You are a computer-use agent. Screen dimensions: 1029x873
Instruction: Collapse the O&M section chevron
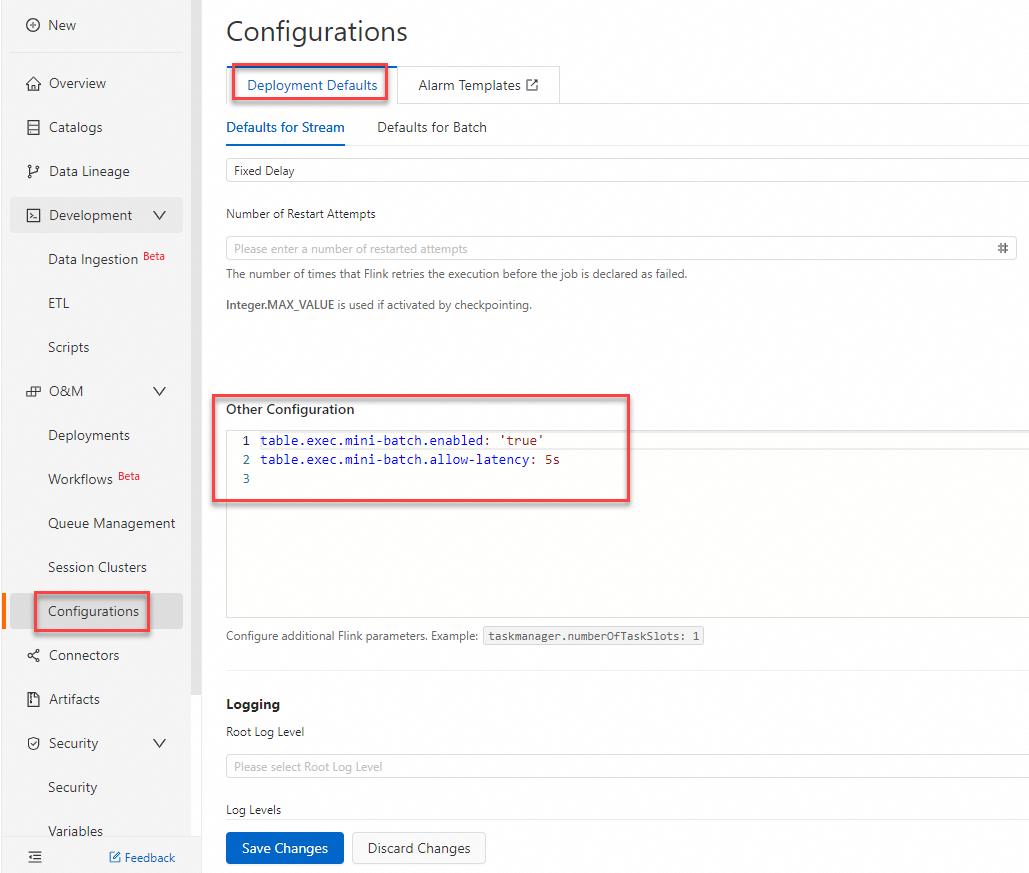tap(159, 391)
